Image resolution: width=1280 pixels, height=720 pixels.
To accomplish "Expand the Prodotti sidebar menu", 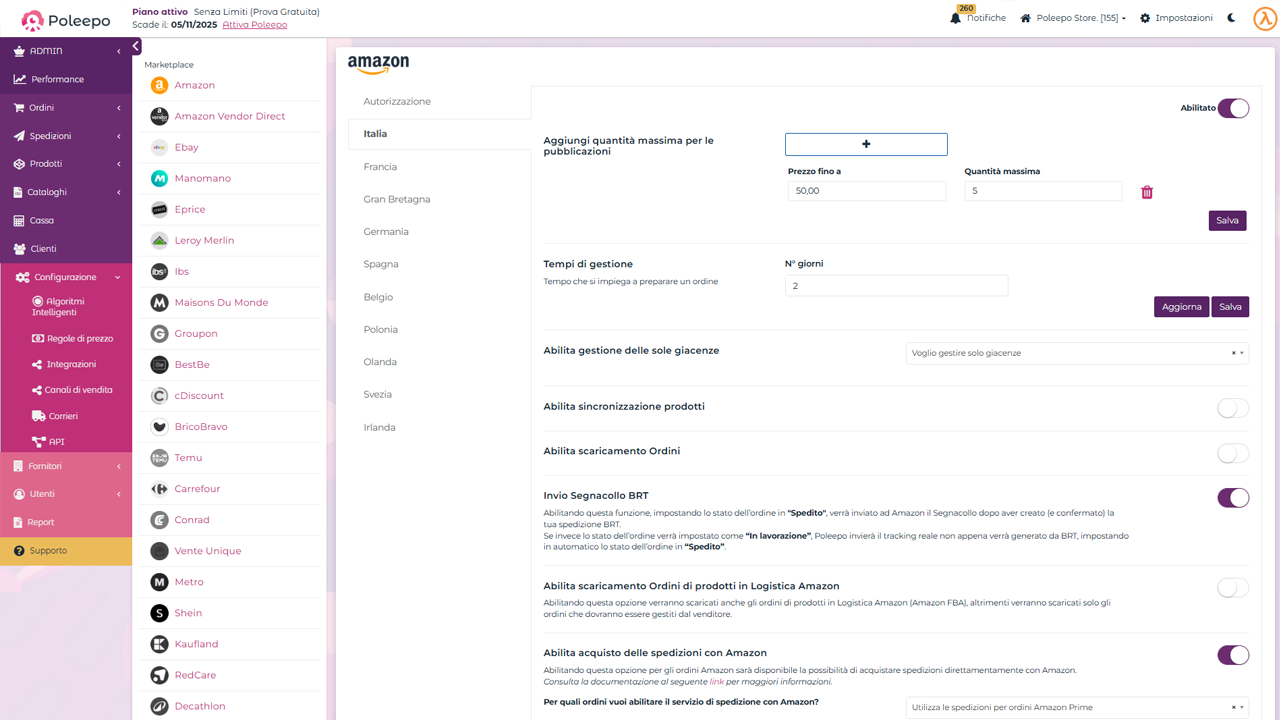I will pos(66,164).
